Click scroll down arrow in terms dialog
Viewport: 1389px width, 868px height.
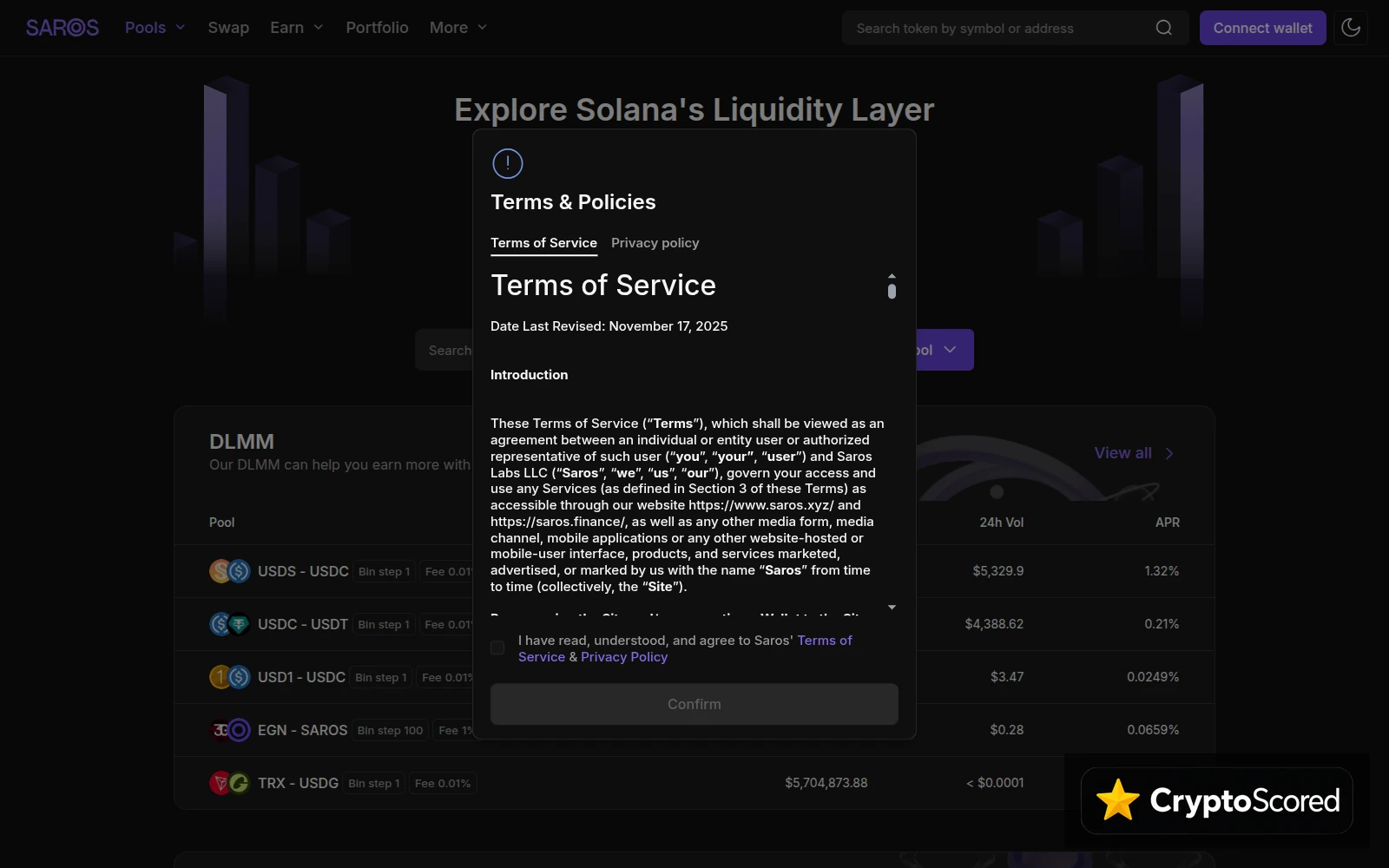point(892,607)
